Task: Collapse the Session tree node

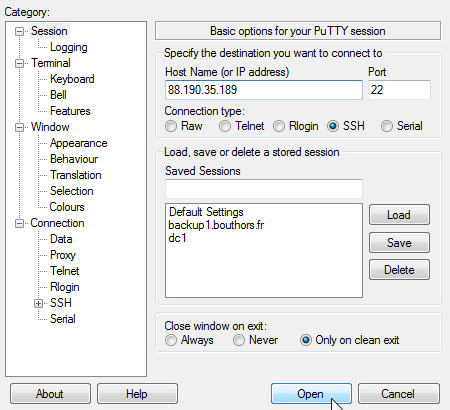Action: pyautogui.click(x=20, y=31)
